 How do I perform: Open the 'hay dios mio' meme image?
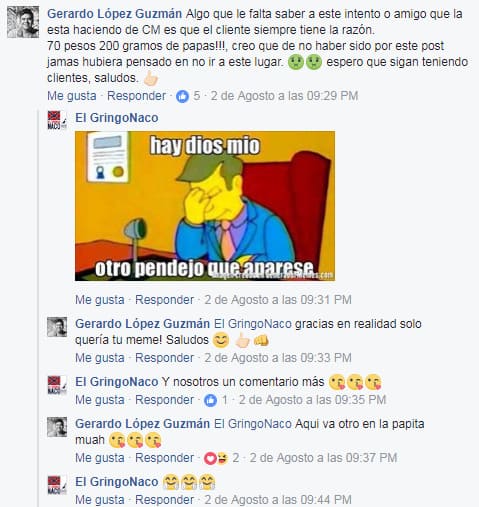(205, 206)
